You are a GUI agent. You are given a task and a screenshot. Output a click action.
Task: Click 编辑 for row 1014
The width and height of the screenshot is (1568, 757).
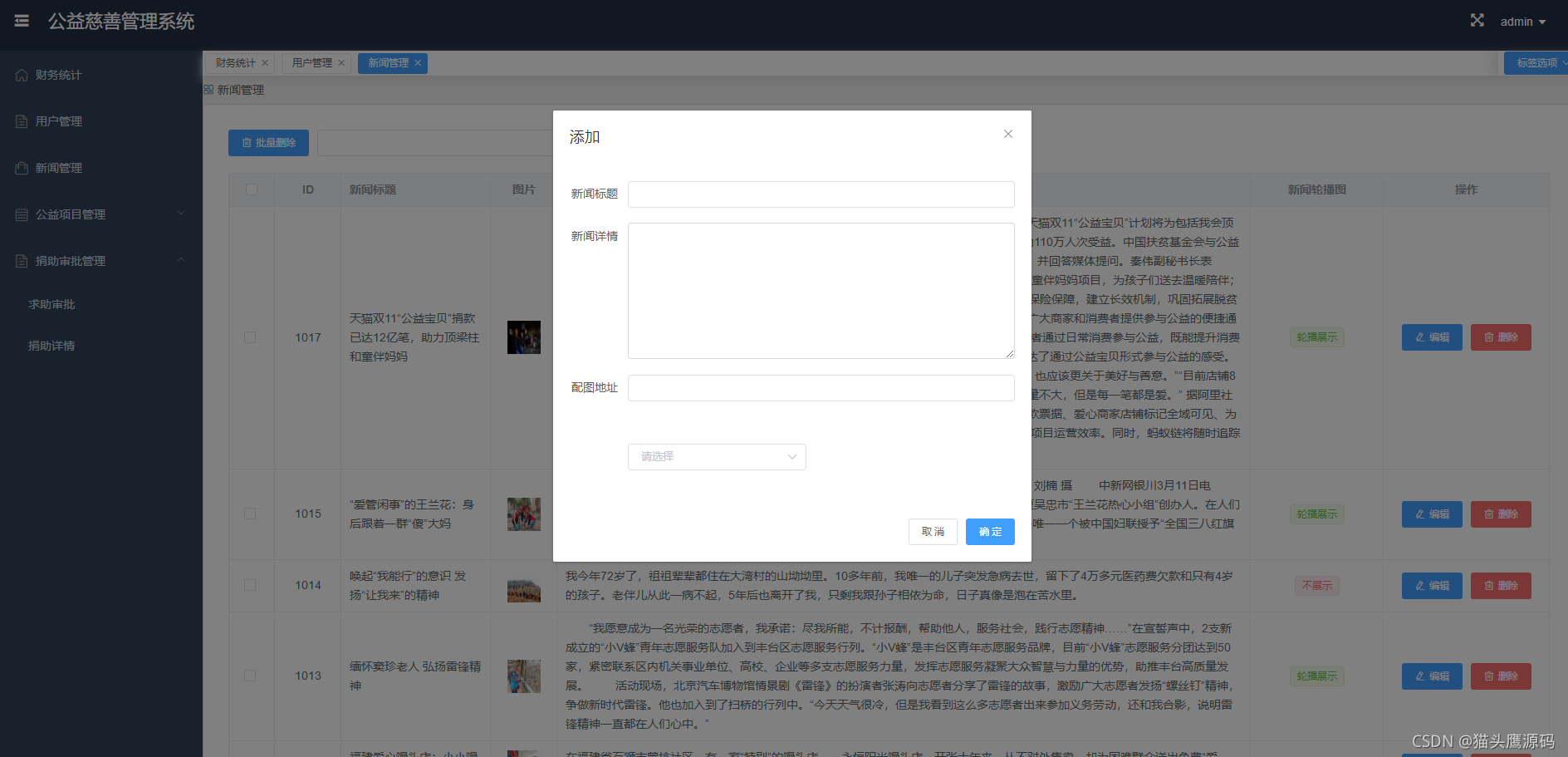click(x=1432, y=586)
